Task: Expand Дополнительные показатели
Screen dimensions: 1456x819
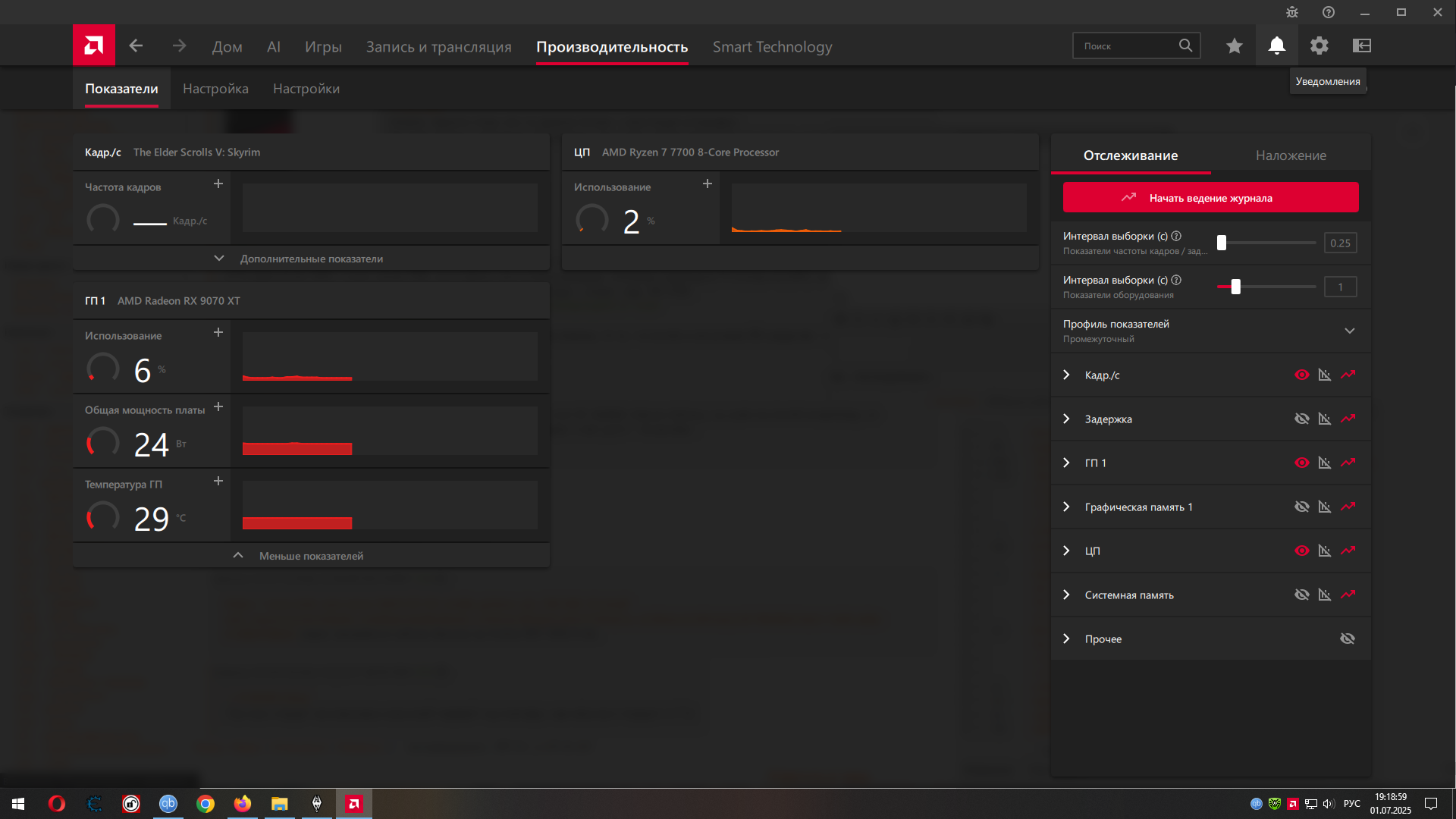Action: click(x=311, y=259)
